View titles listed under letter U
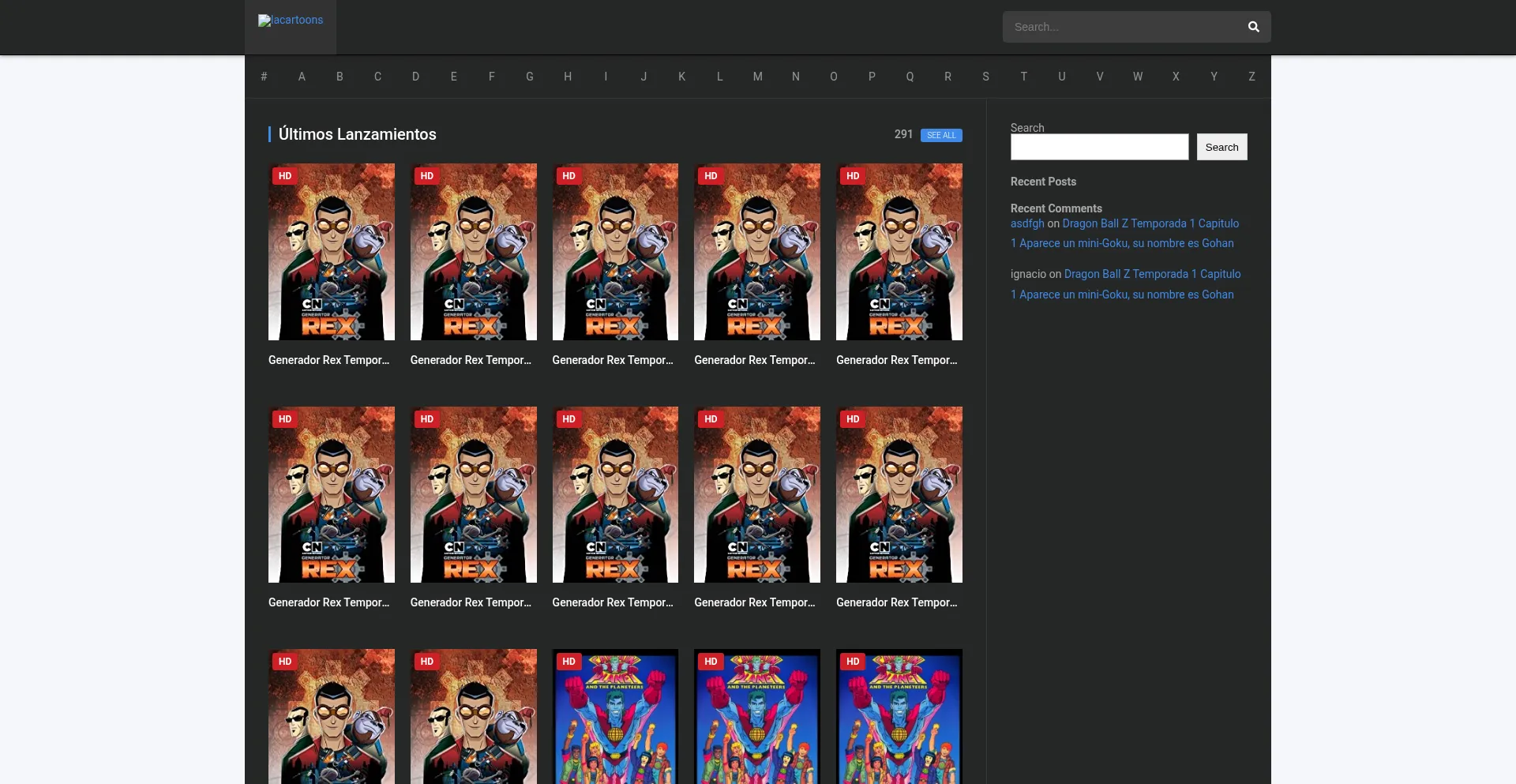This screenshot has height=784, width=1516. pyautogui.click(x=1062, y=77)
